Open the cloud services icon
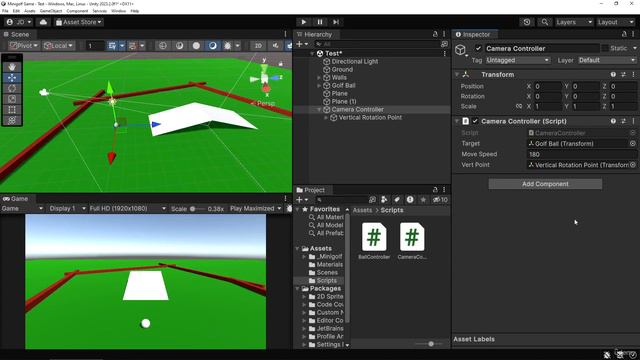 43,22
